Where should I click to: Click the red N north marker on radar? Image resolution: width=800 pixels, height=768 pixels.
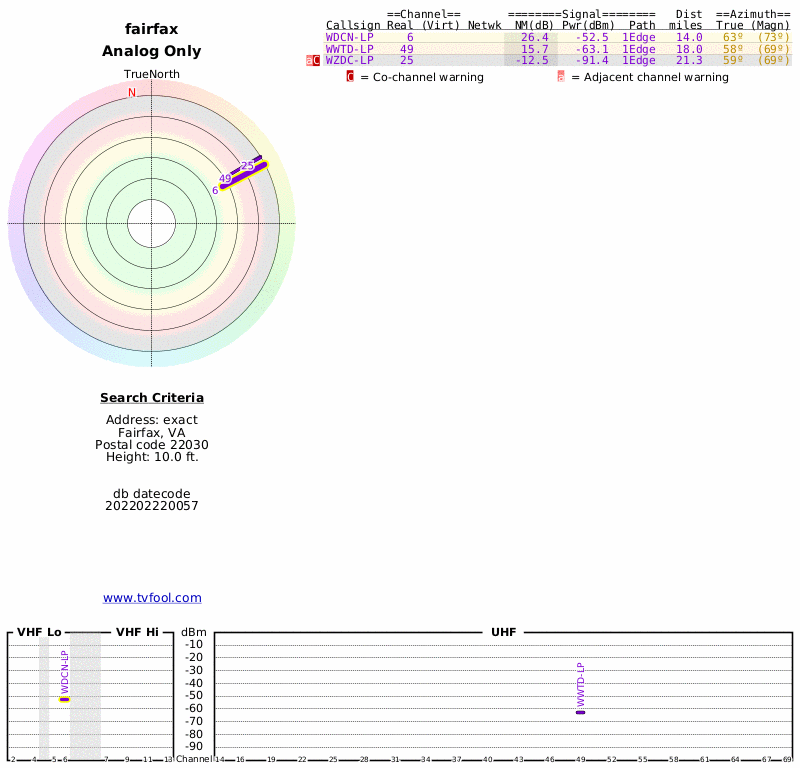[x=132, y=93]
